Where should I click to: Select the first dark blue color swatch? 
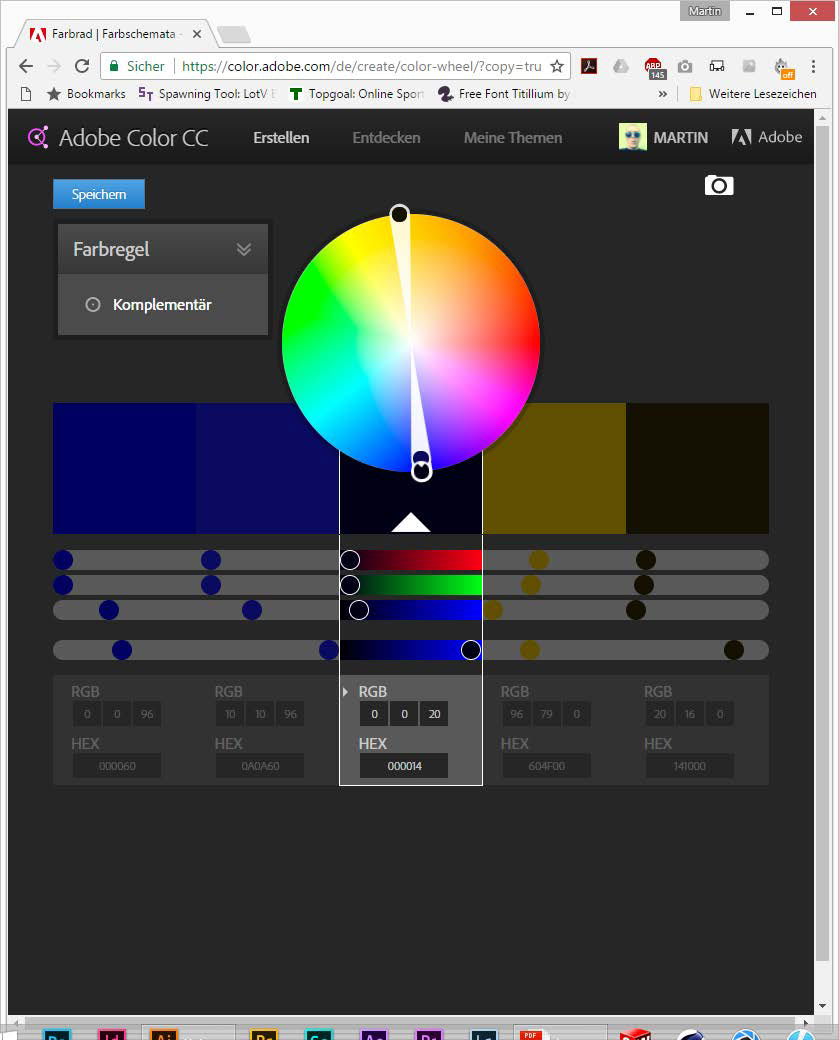tap(124, 468)
